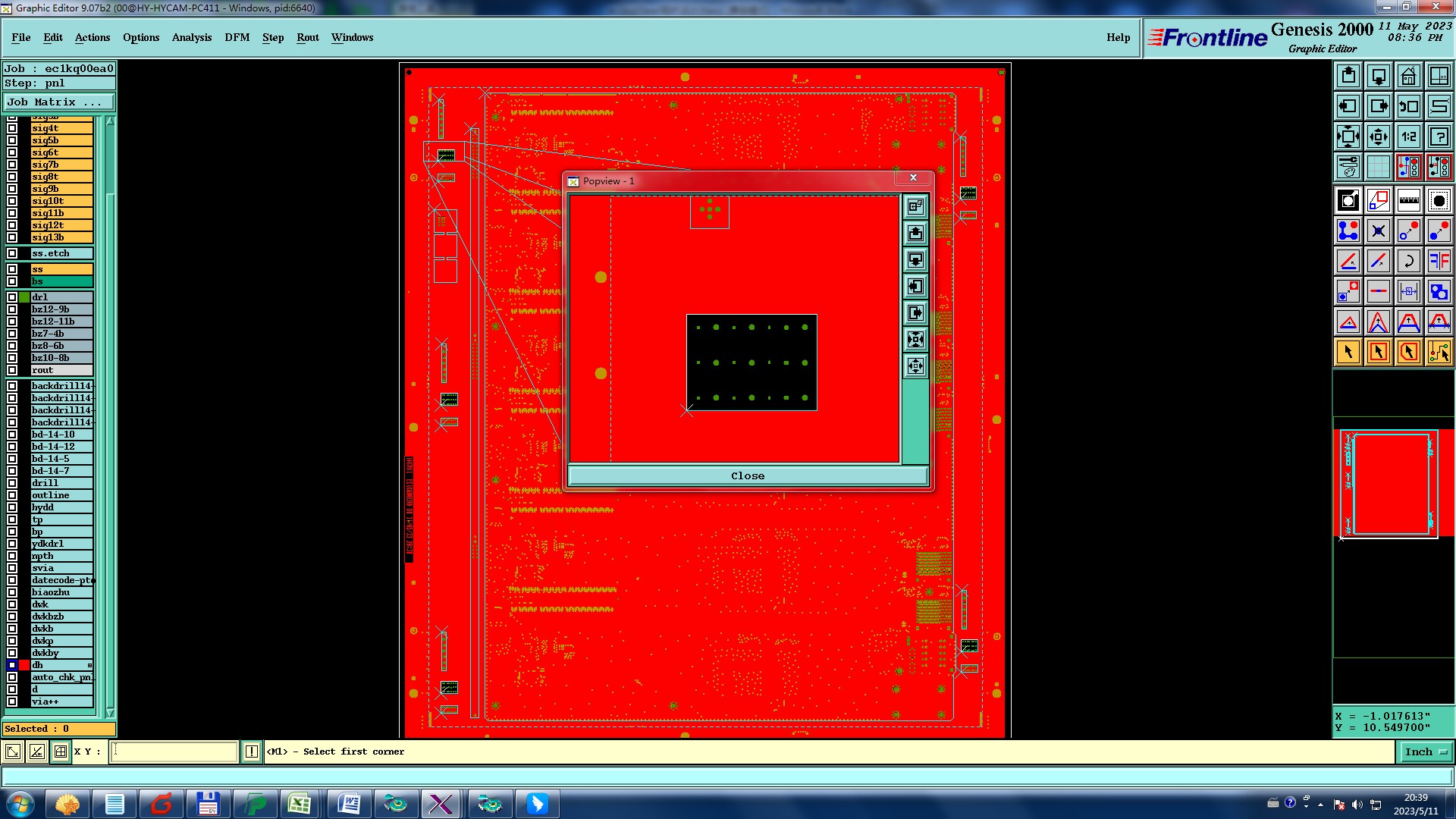Screen dimensions: 1456x819
Task: Toggle checkbox for layer drl
Action: (x=12, y=297)
